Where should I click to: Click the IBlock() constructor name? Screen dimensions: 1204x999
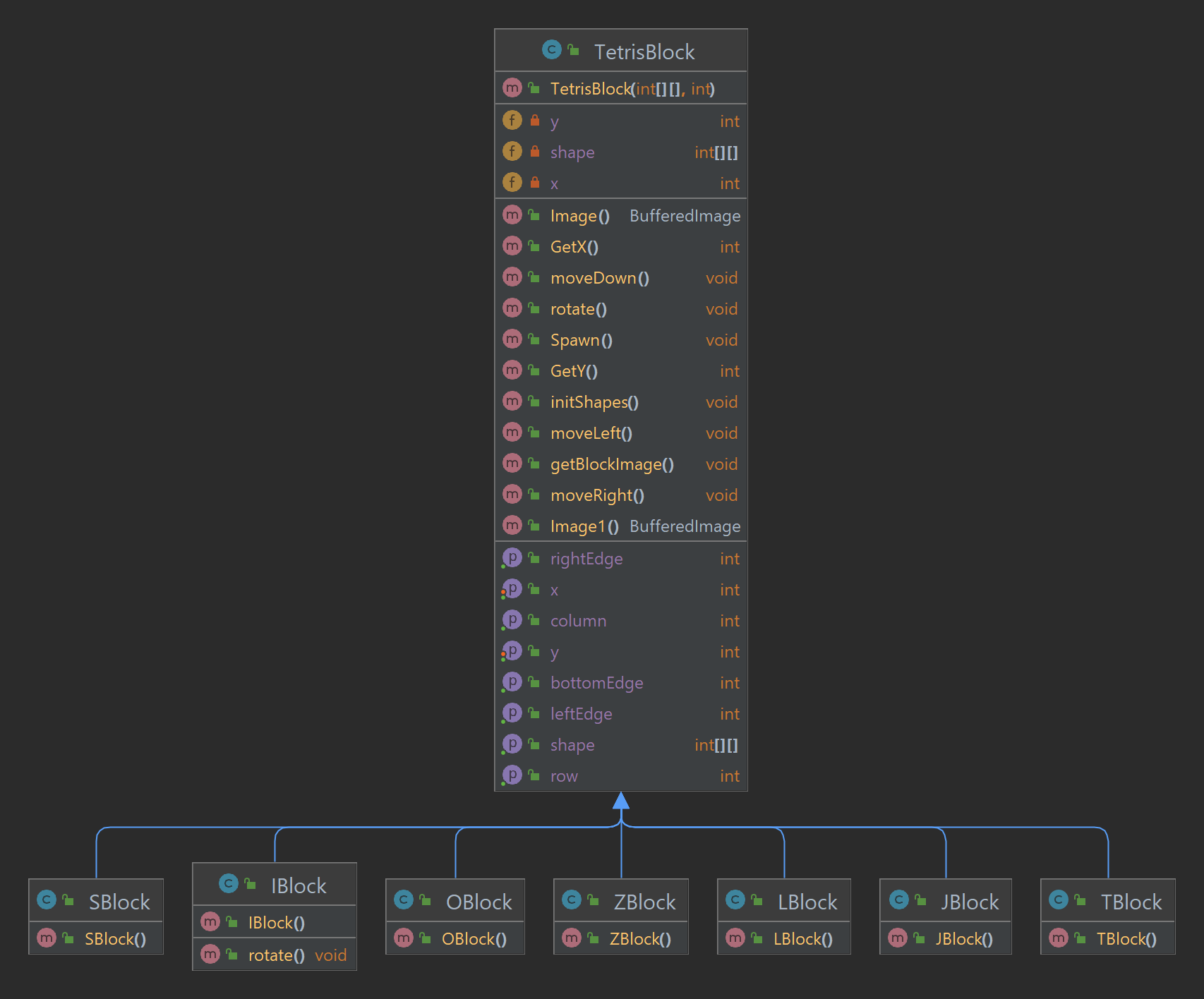tap(277, 923)
